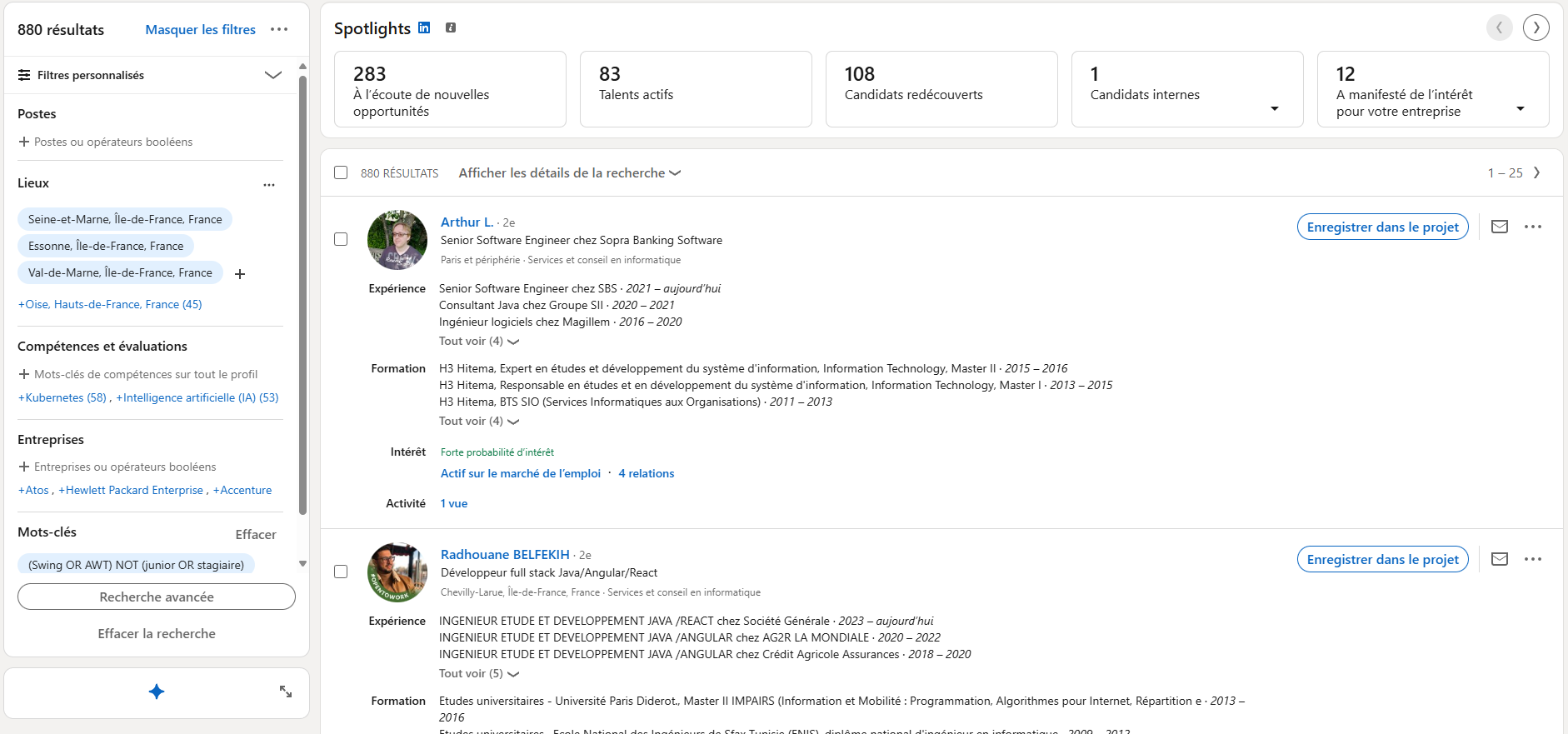Click the LinkedIn logo next to Spotlights

[424, 27]
